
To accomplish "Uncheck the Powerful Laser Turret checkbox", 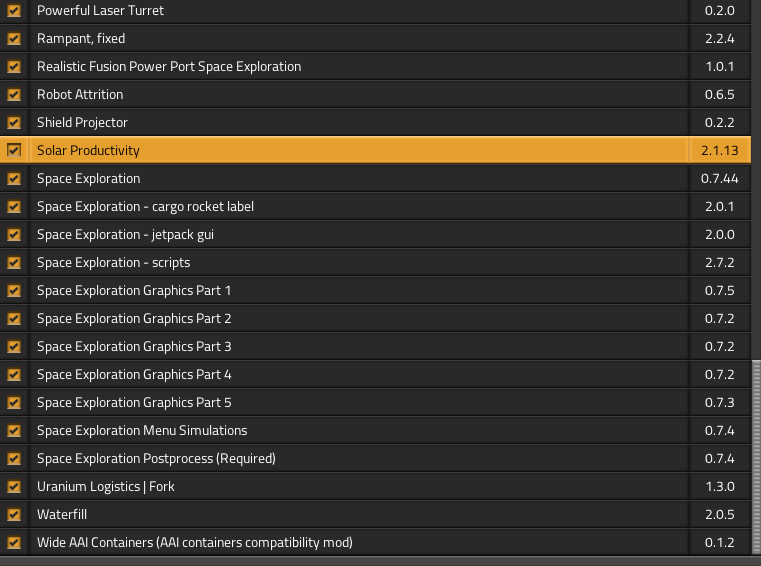I will pos(14,11).
